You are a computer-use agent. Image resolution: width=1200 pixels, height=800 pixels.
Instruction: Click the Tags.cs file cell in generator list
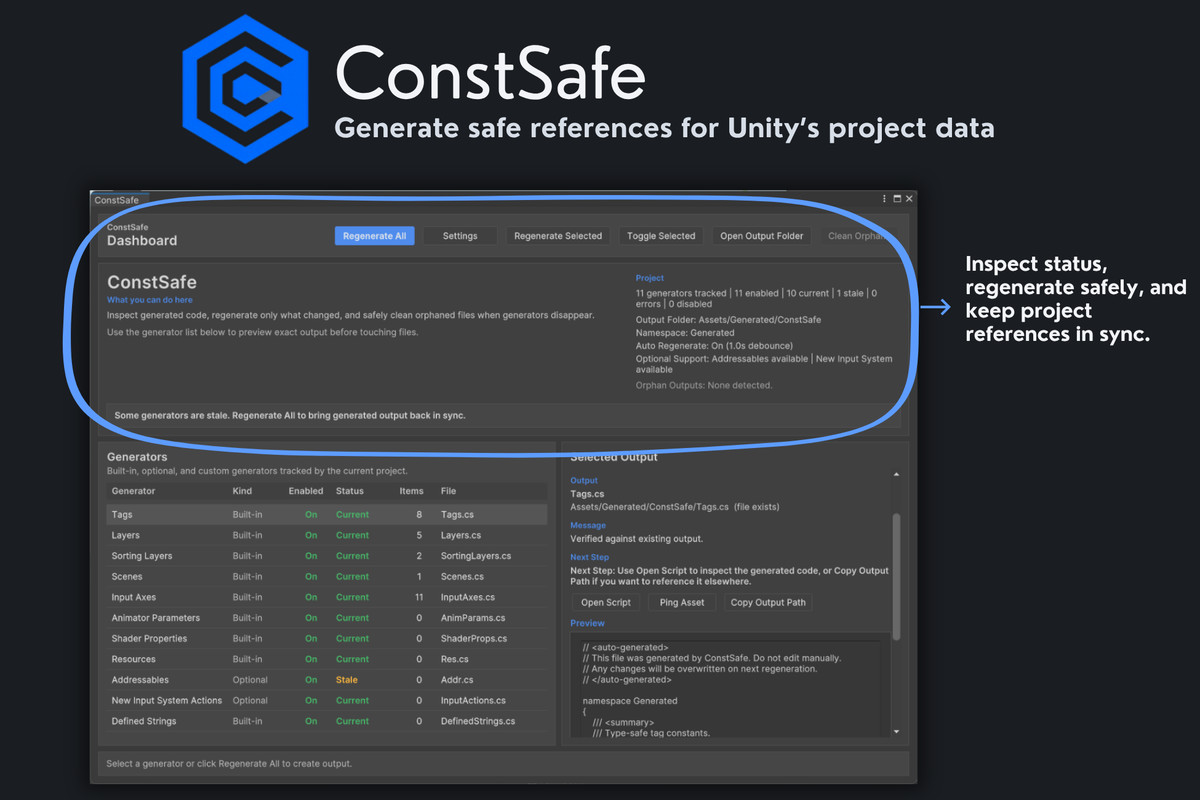pos(458,515)
